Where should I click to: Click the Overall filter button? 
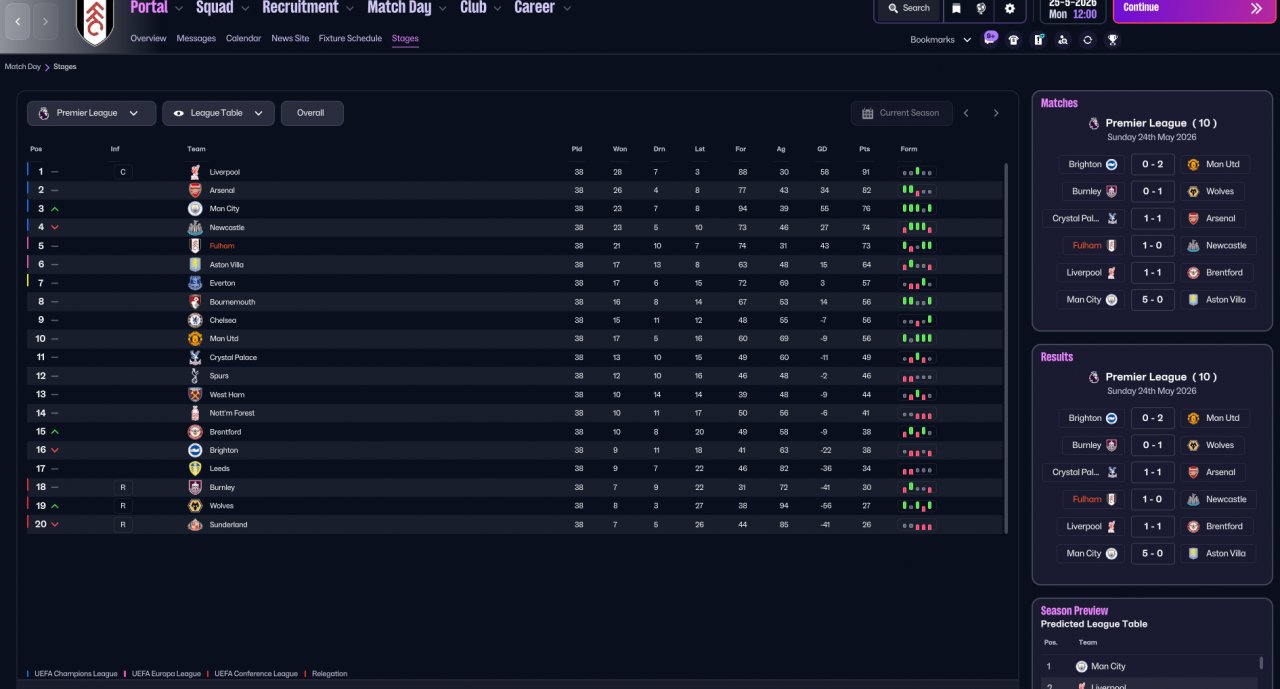(x=311, y=113)
